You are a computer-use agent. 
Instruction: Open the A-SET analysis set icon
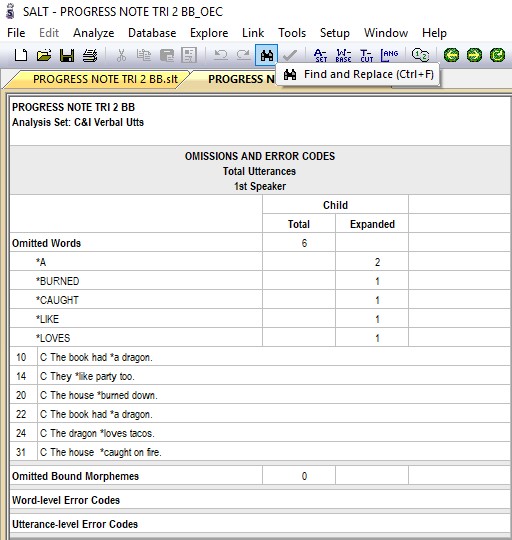click(320, 55)
